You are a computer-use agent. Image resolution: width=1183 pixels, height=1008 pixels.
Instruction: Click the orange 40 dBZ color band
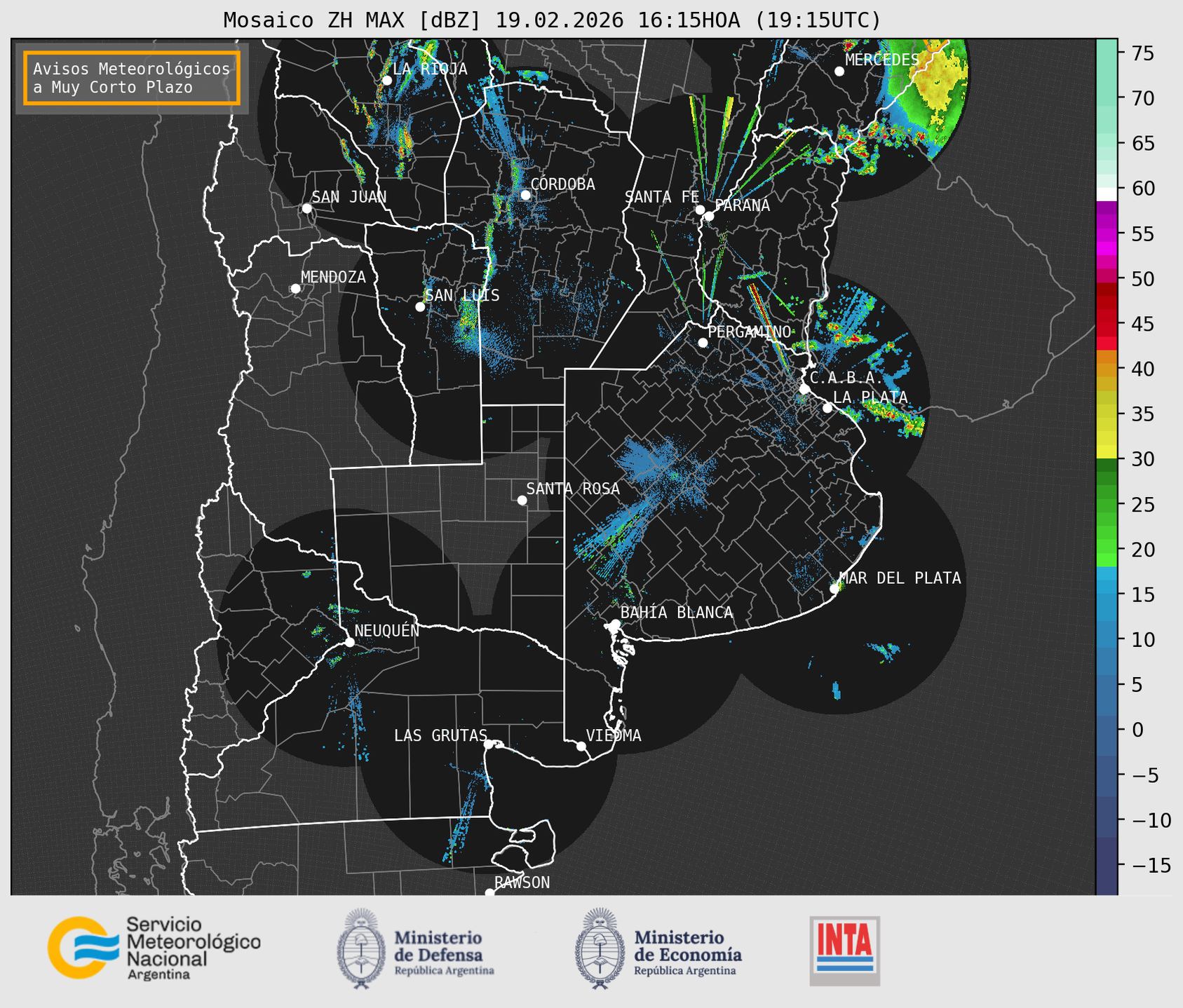1107,369
